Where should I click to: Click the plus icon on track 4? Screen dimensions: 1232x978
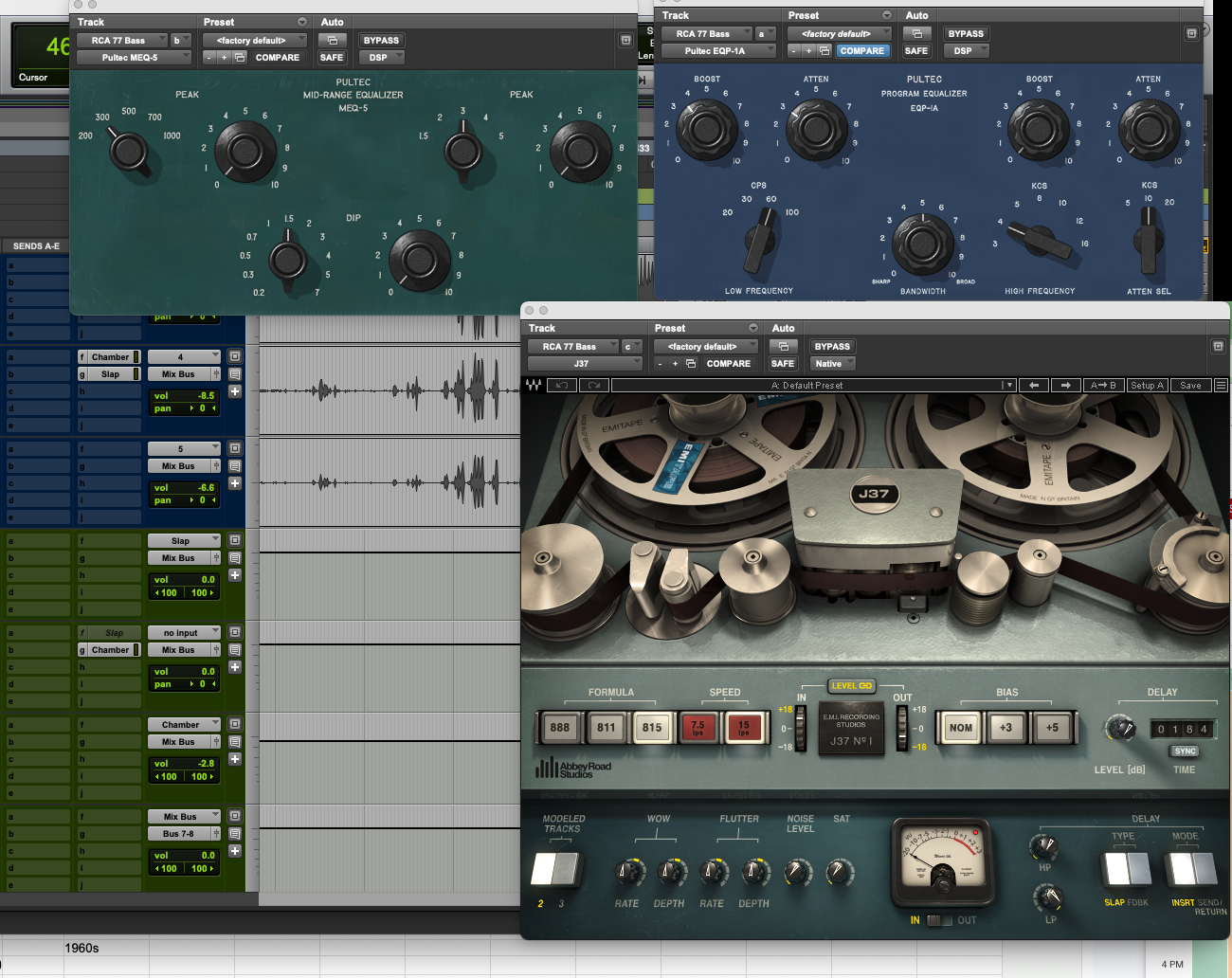pyautogui.click(x=235, y=391)
